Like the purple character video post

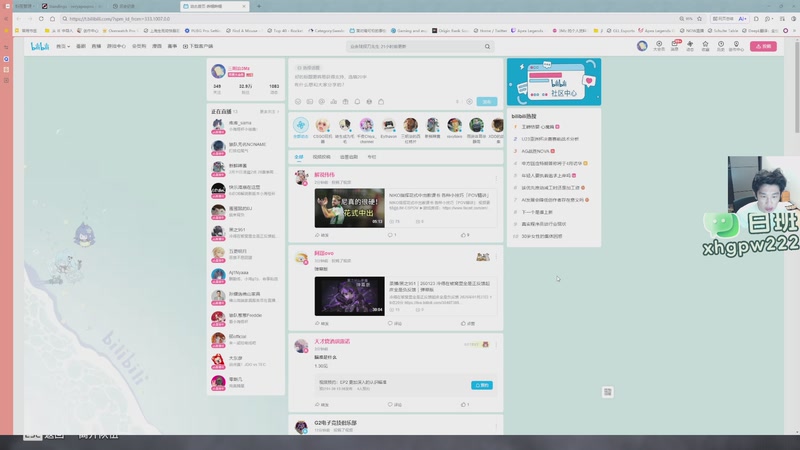click(468, 323)
